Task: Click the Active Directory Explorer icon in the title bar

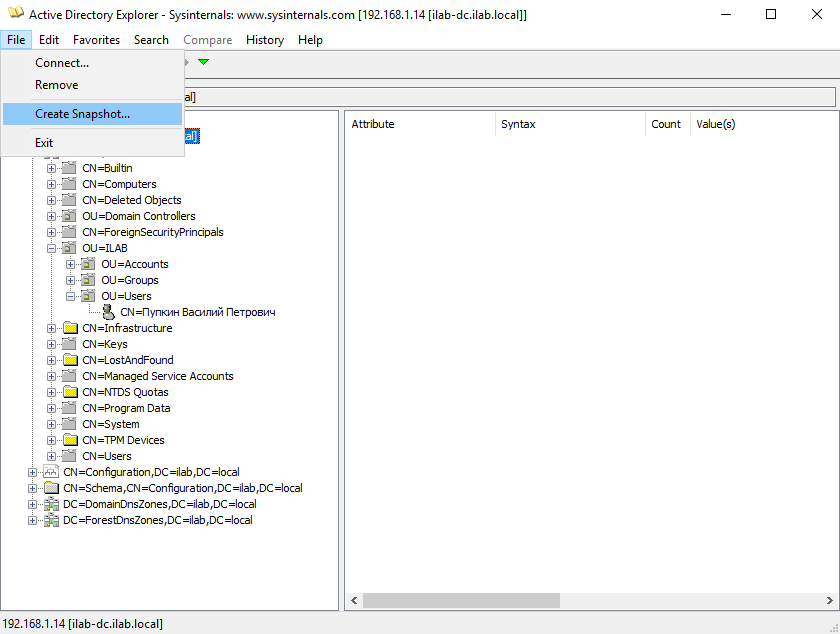Action: click(x=15, y=14)
